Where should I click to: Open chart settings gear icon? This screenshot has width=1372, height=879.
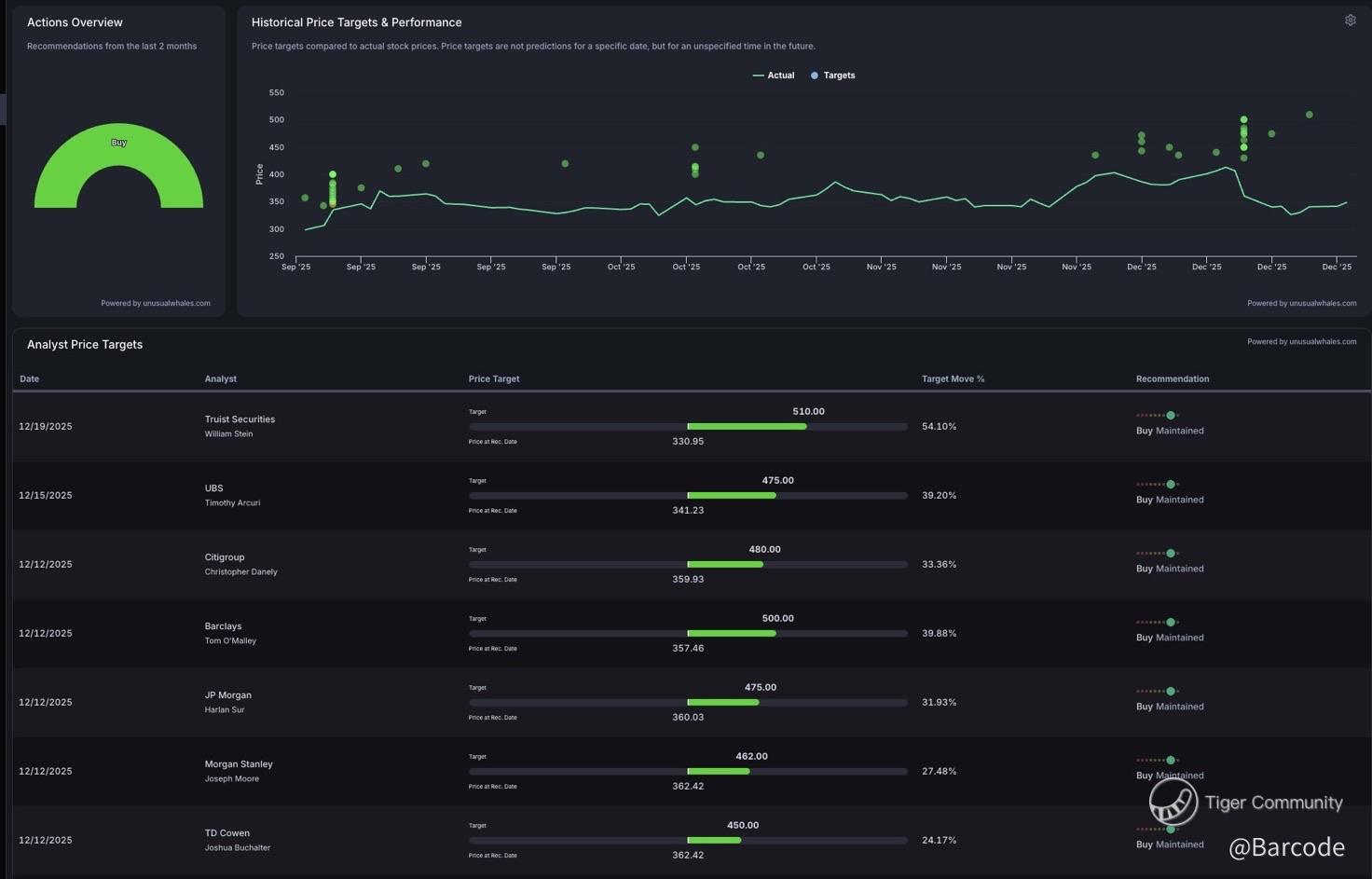coord(1350,21)
